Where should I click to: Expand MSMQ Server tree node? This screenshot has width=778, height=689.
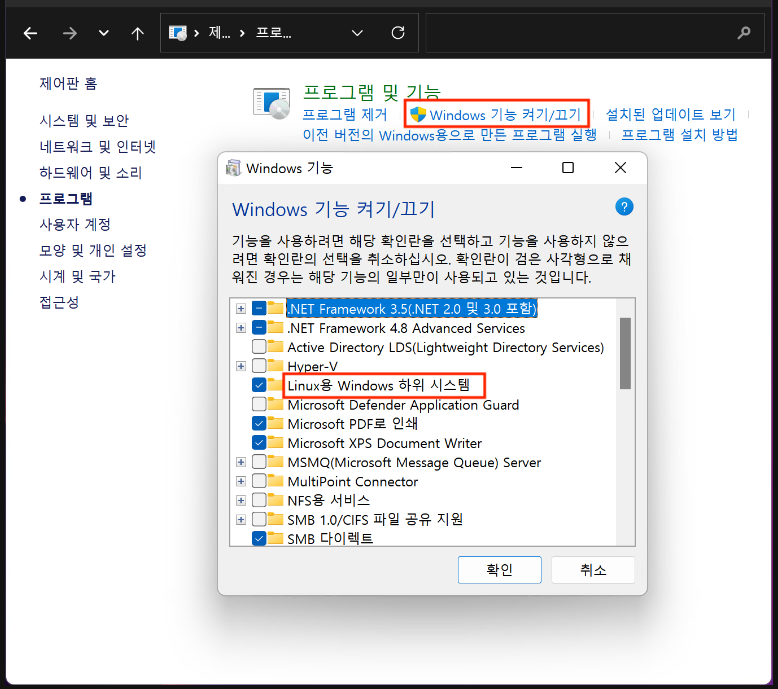[241, 462]
